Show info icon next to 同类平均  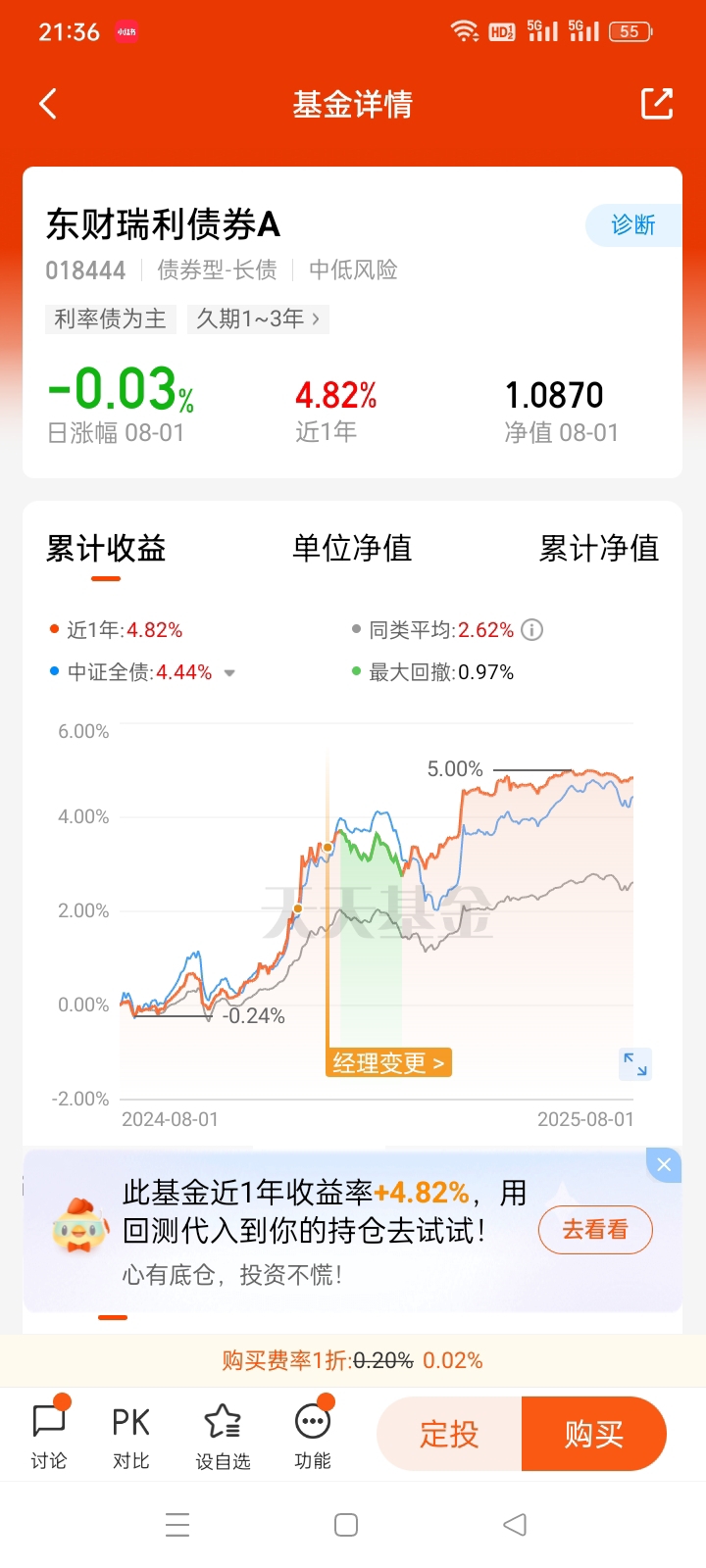531,630
